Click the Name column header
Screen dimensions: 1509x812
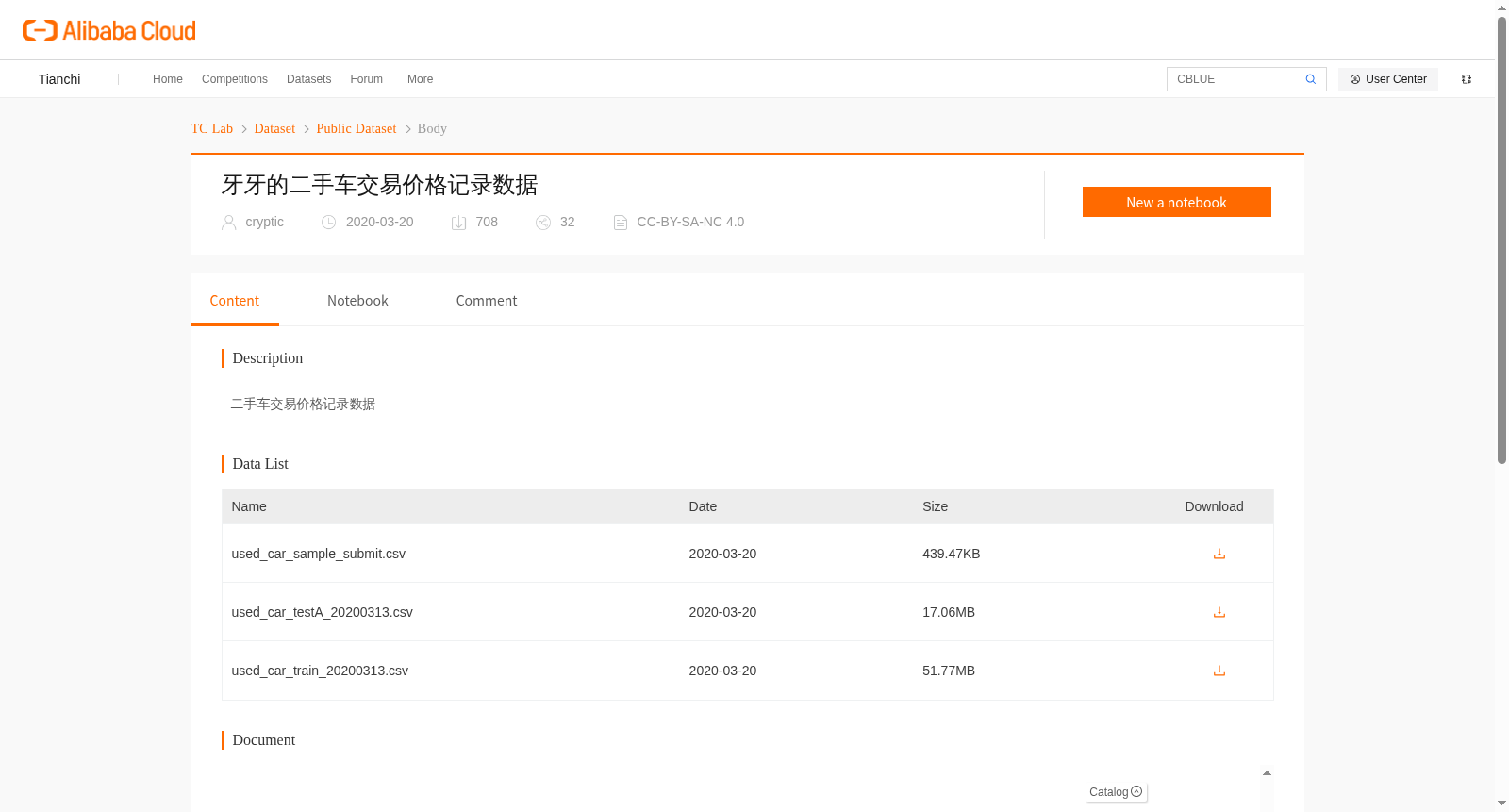pos(249,506)
